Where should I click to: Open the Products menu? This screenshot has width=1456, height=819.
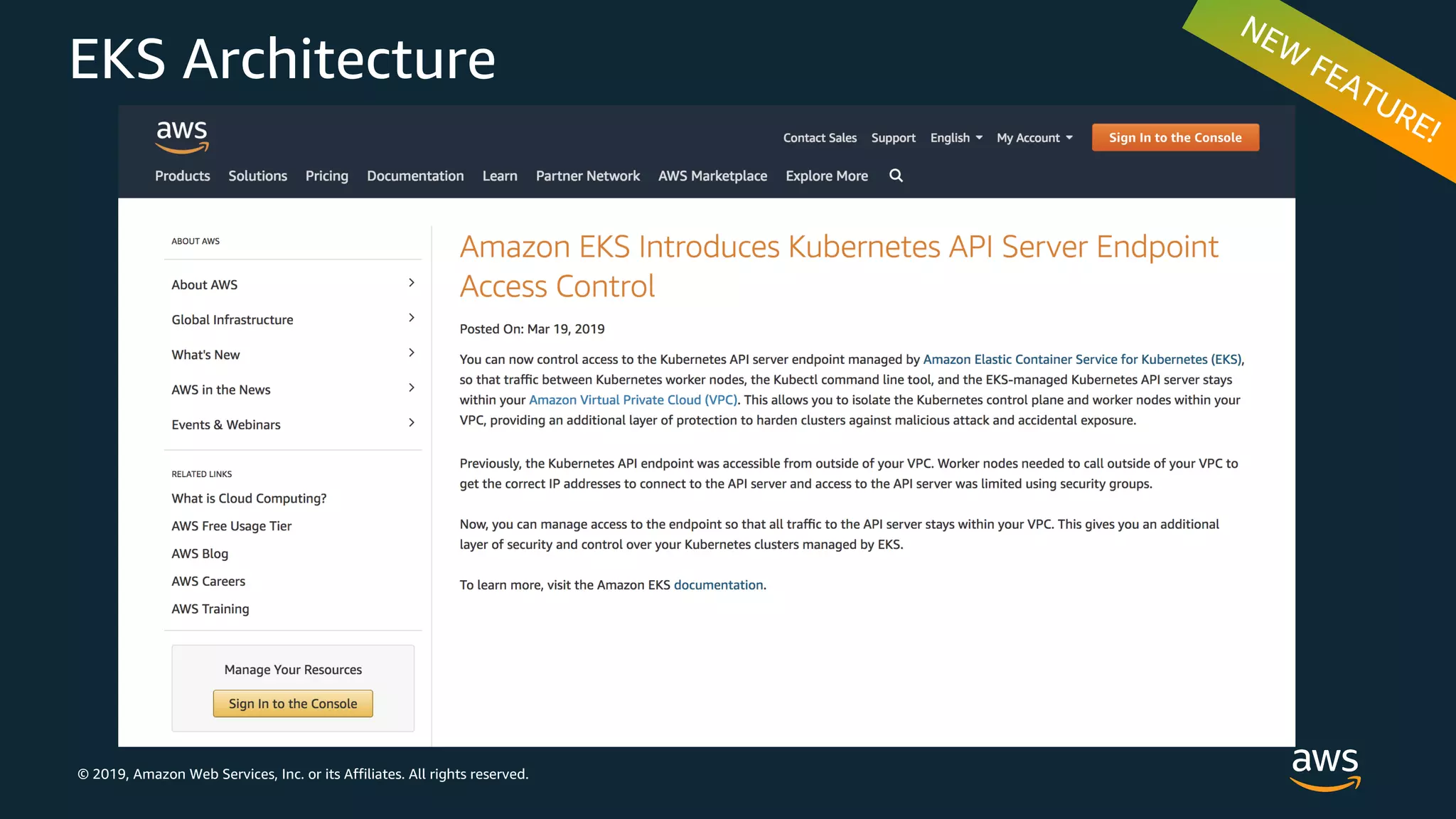(x=183, y=176)
